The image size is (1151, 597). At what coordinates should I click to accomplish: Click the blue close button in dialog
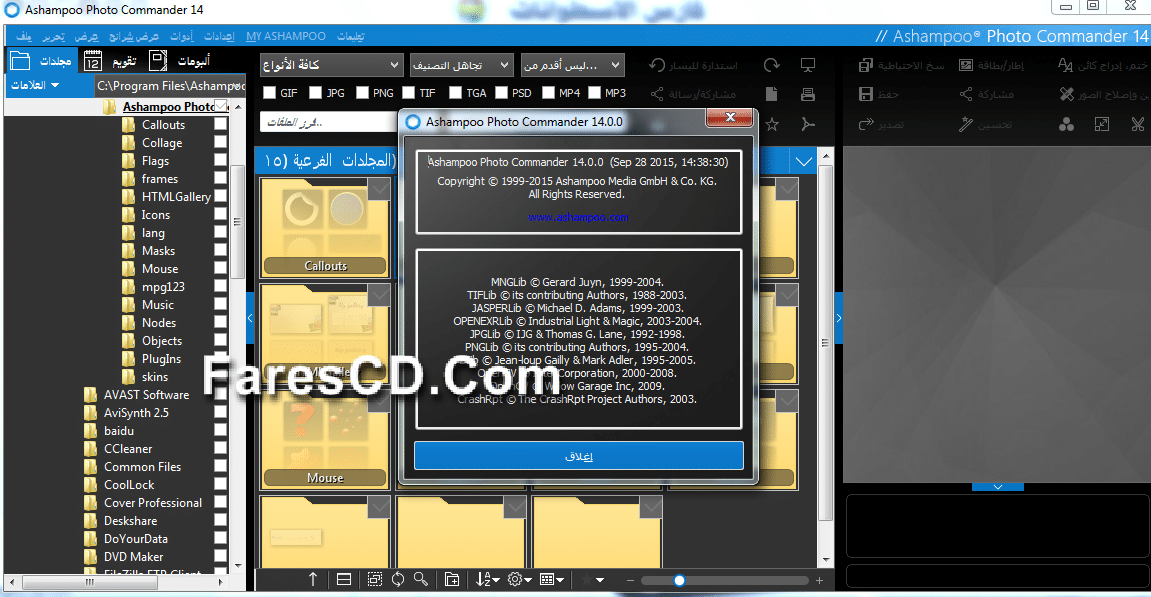(x=578, y=456)
